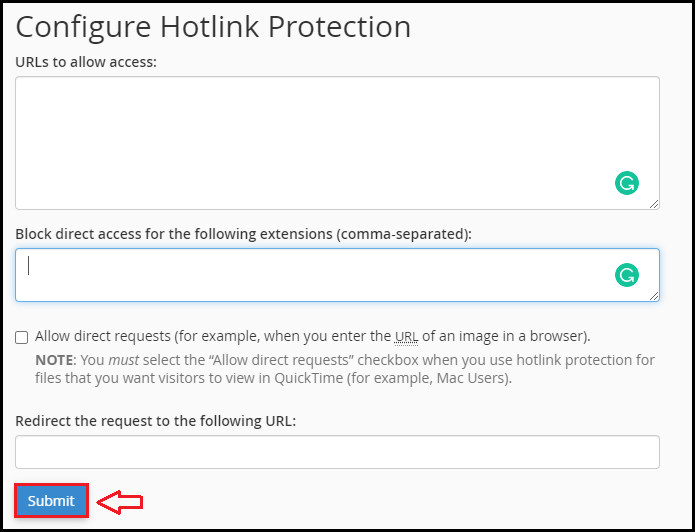
Task: Click resize handle of URLs to allow textarea
Action: pos(654,204)
